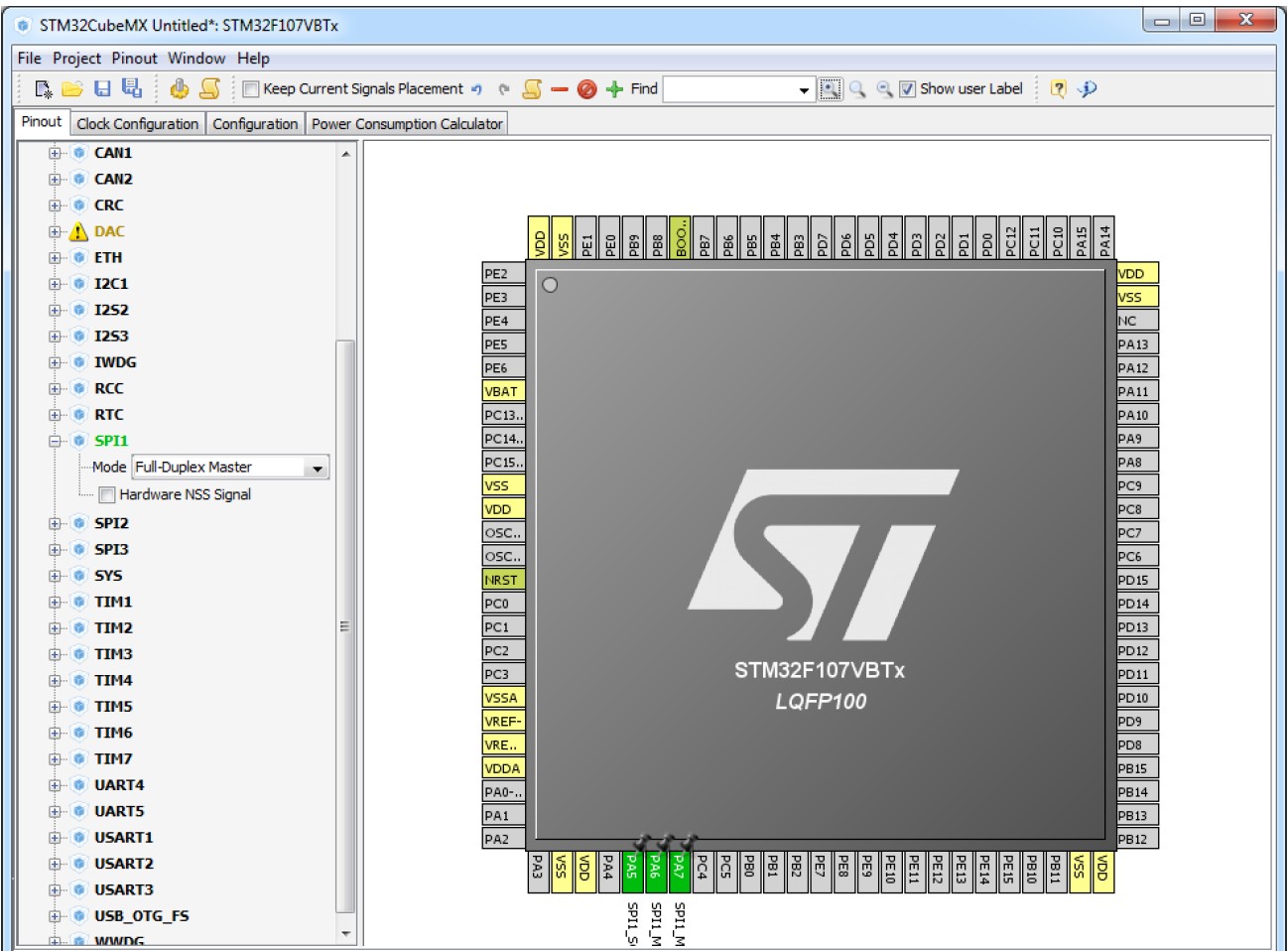
Task: Expand the I2C1 peripheral node
Action: coord(56,285)
